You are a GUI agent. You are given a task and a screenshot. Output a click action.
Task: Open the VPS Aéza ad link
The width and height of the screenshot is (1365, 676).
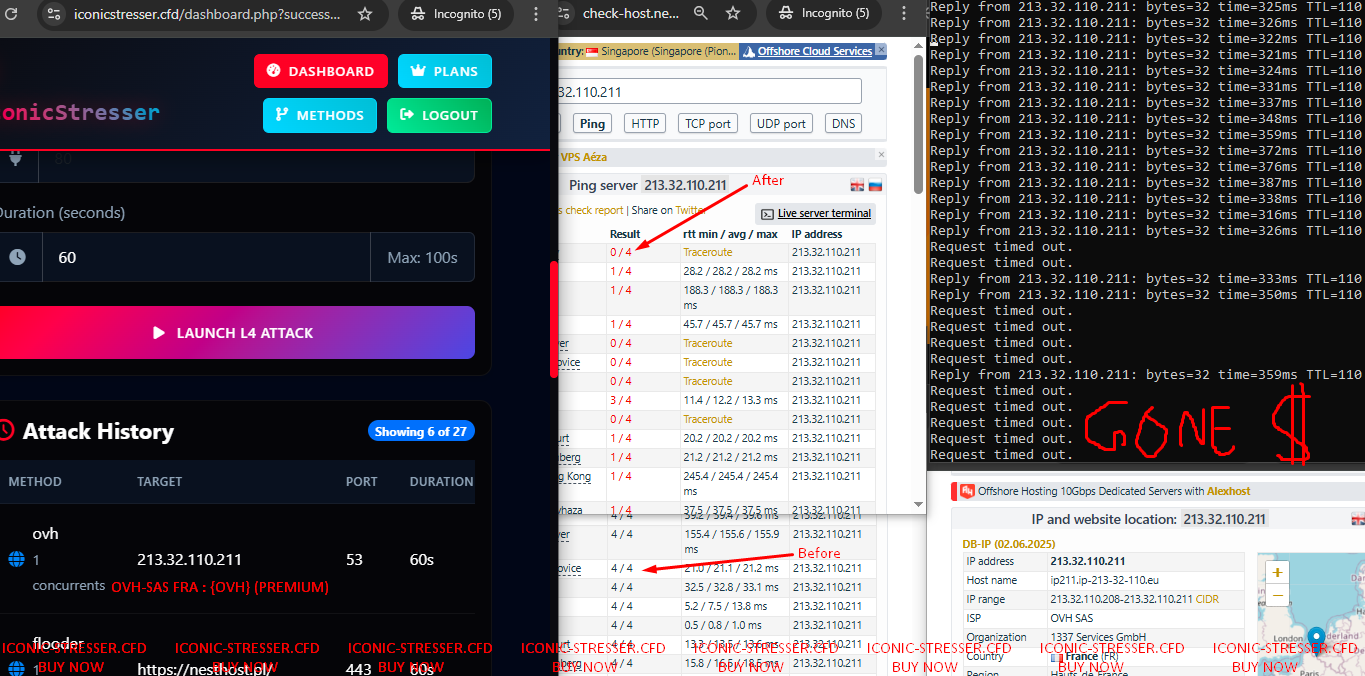pyautogui.click(x=583, y=157)
